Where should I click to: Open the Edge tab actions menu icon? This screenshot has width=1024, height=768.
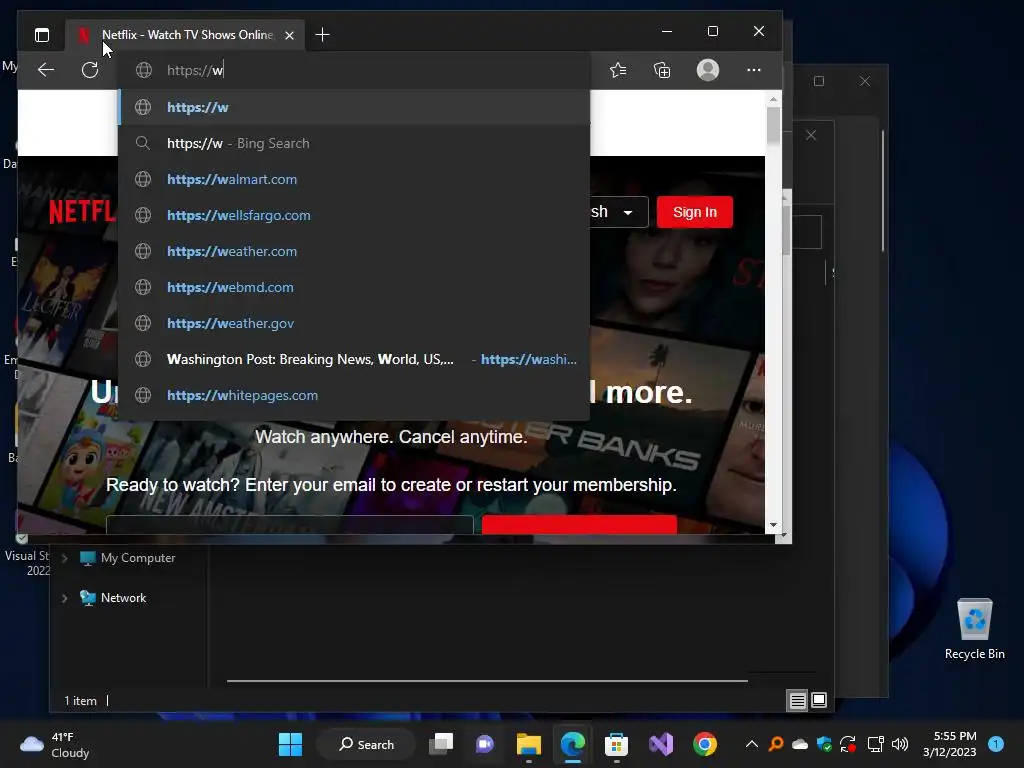(42, 35)
